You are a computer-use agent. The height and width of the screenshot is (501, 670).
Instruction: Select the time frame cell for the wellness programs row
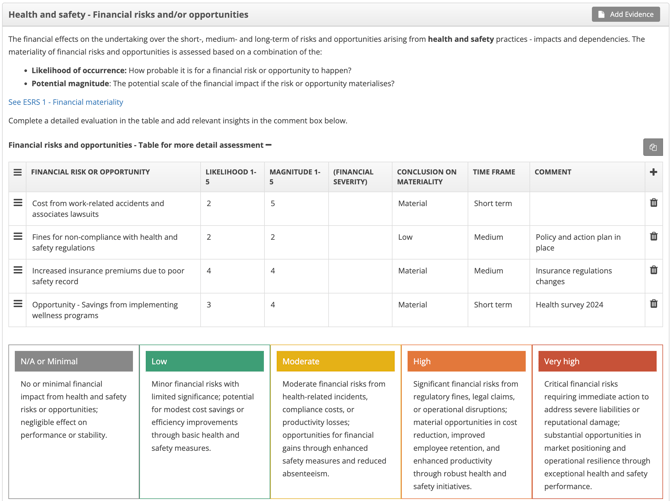point(496,305)
